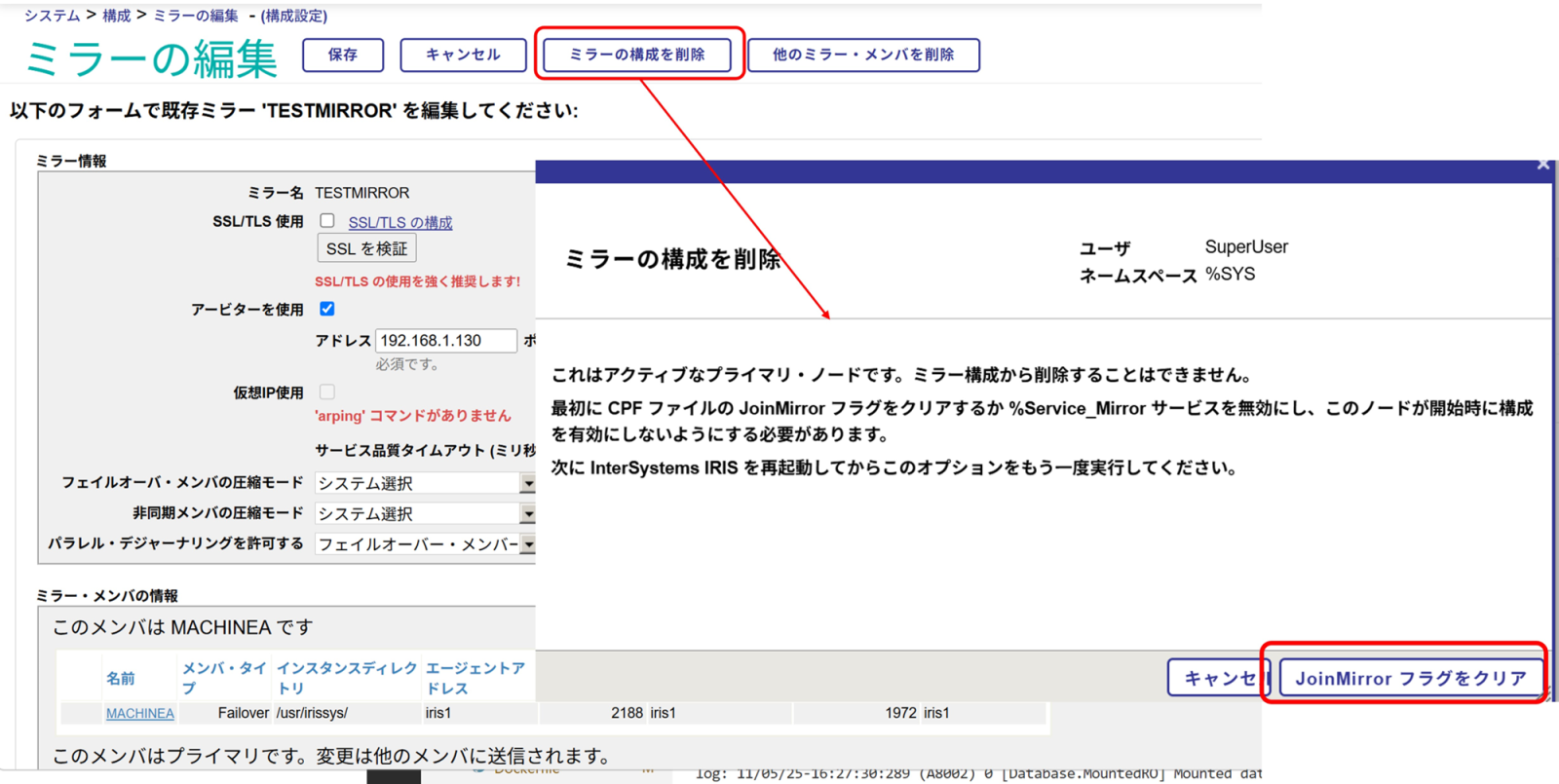Click JoinMirror フラグをクリア button
The width and height of the screenshot is (1559, 784).
pos(1410,678)
